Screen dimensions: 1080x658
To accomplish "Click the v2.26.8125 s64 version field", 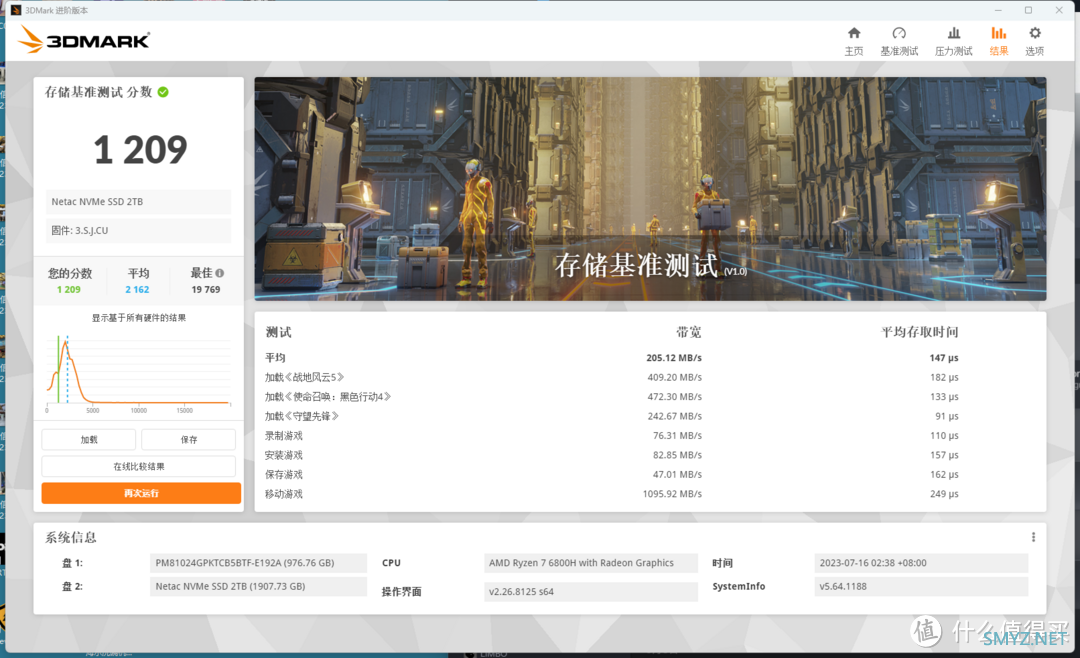I will [591, 592].
